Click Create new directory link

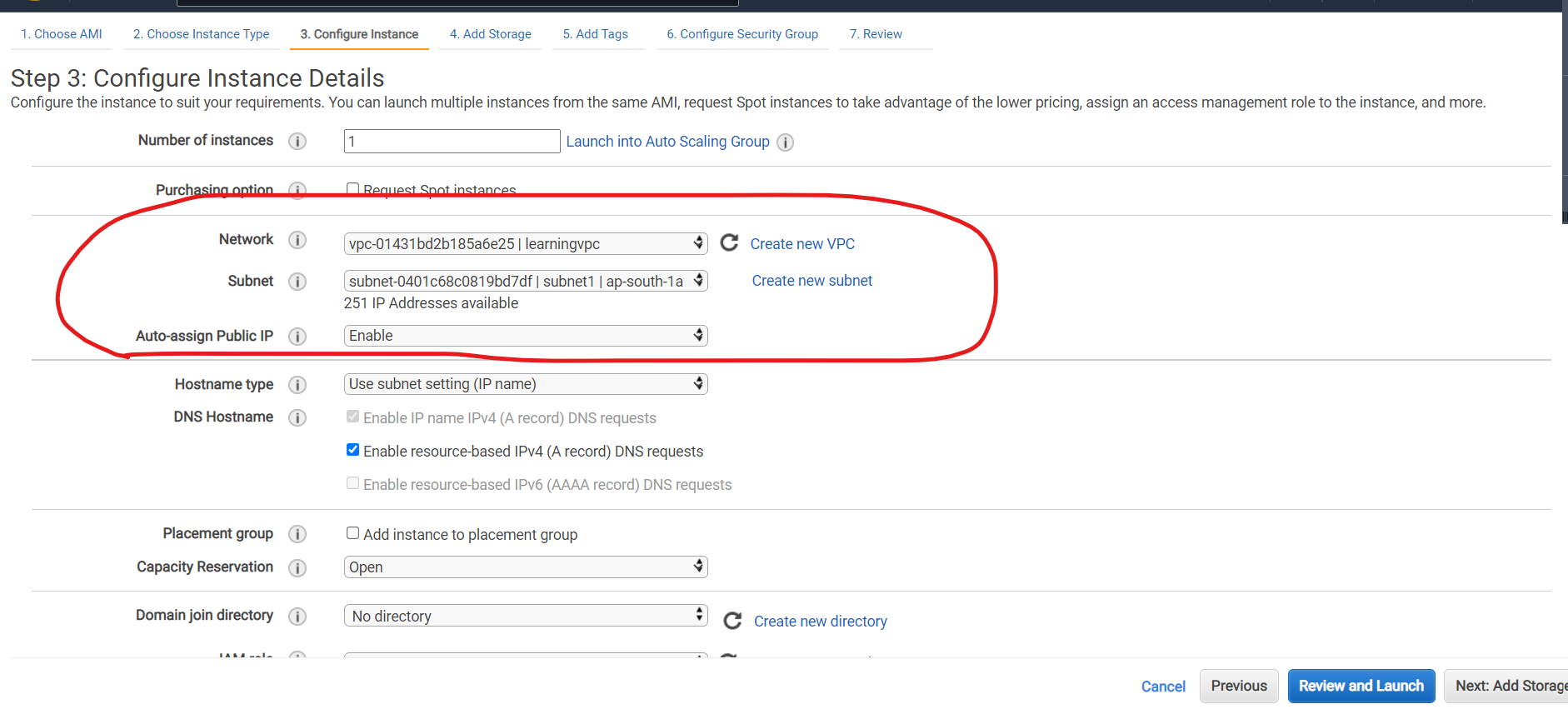click(x=821, y=622)
